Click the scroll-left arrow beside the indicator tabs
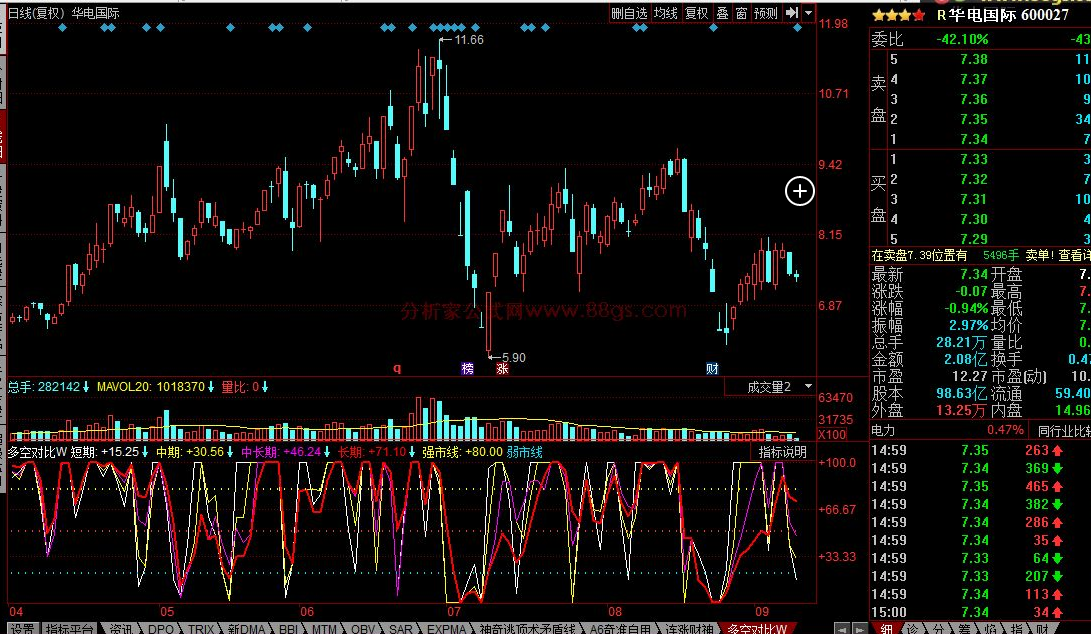The height and width of the screenshot is (634, 1091). point(842,629)
